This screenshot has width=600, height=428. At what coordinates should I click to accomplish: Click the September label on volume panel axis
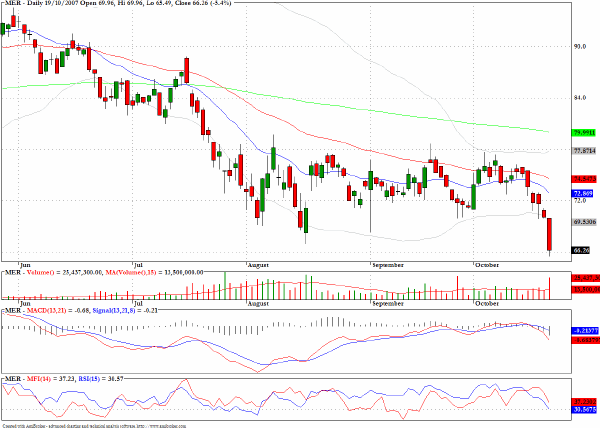[x=388, y=303]
